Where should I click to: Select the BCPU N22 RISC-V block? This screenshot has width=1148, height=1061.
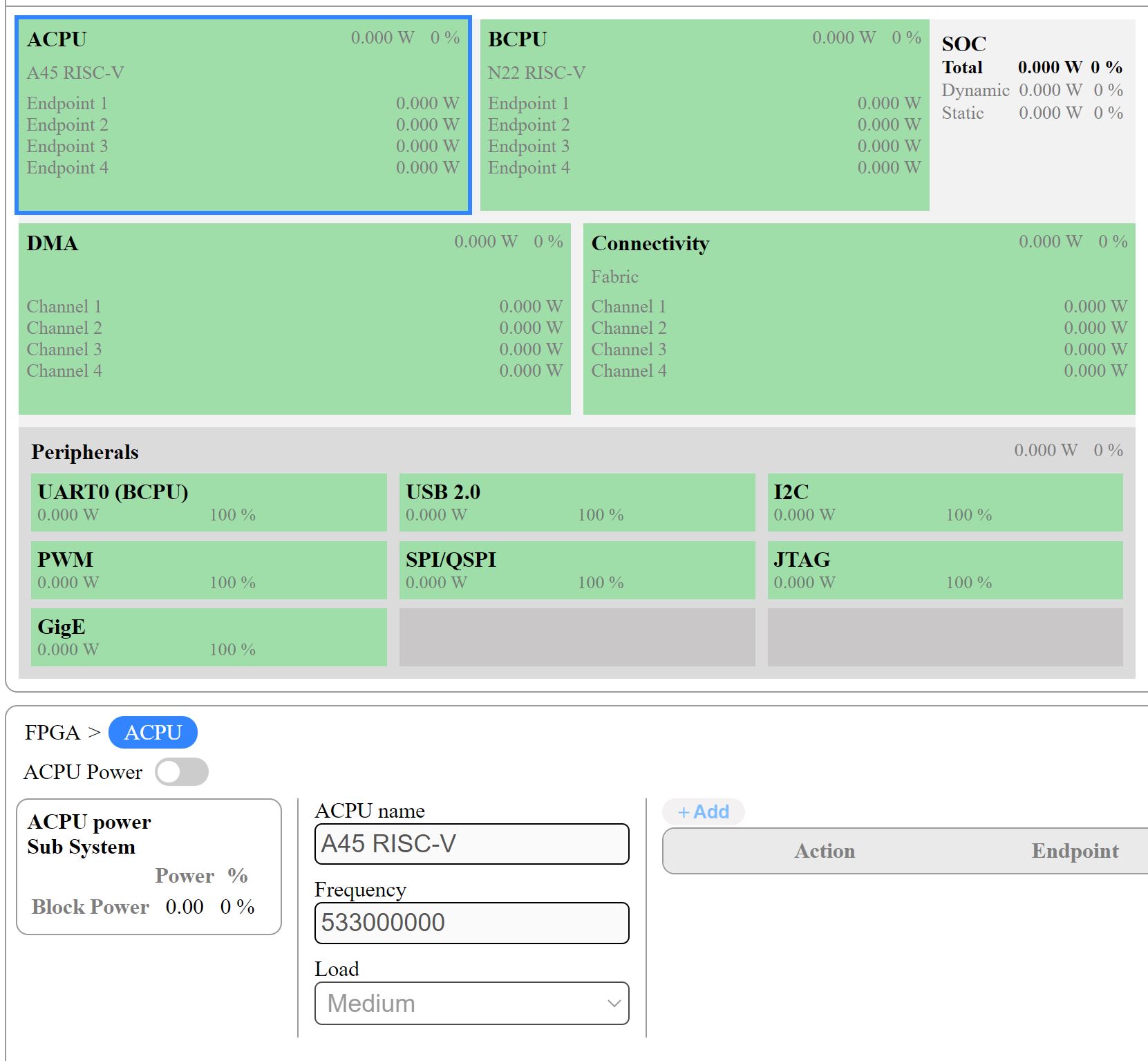pos(704,115)
